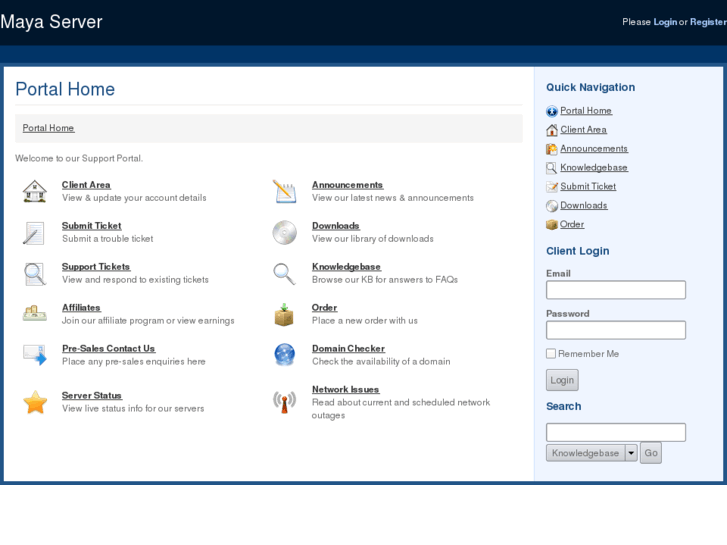
Task: Open the Server Status heading link
Action: pyautogui.click(x=92, y=395)
